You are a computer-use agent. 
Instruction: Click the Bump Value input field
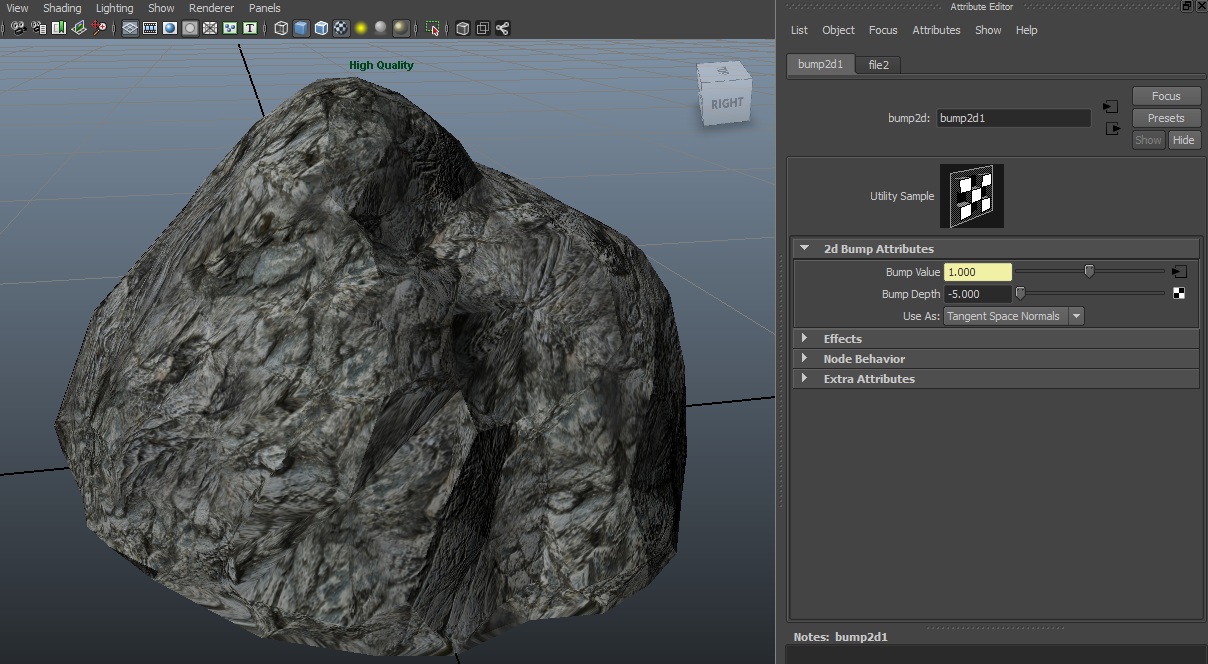tap(977, 272)
